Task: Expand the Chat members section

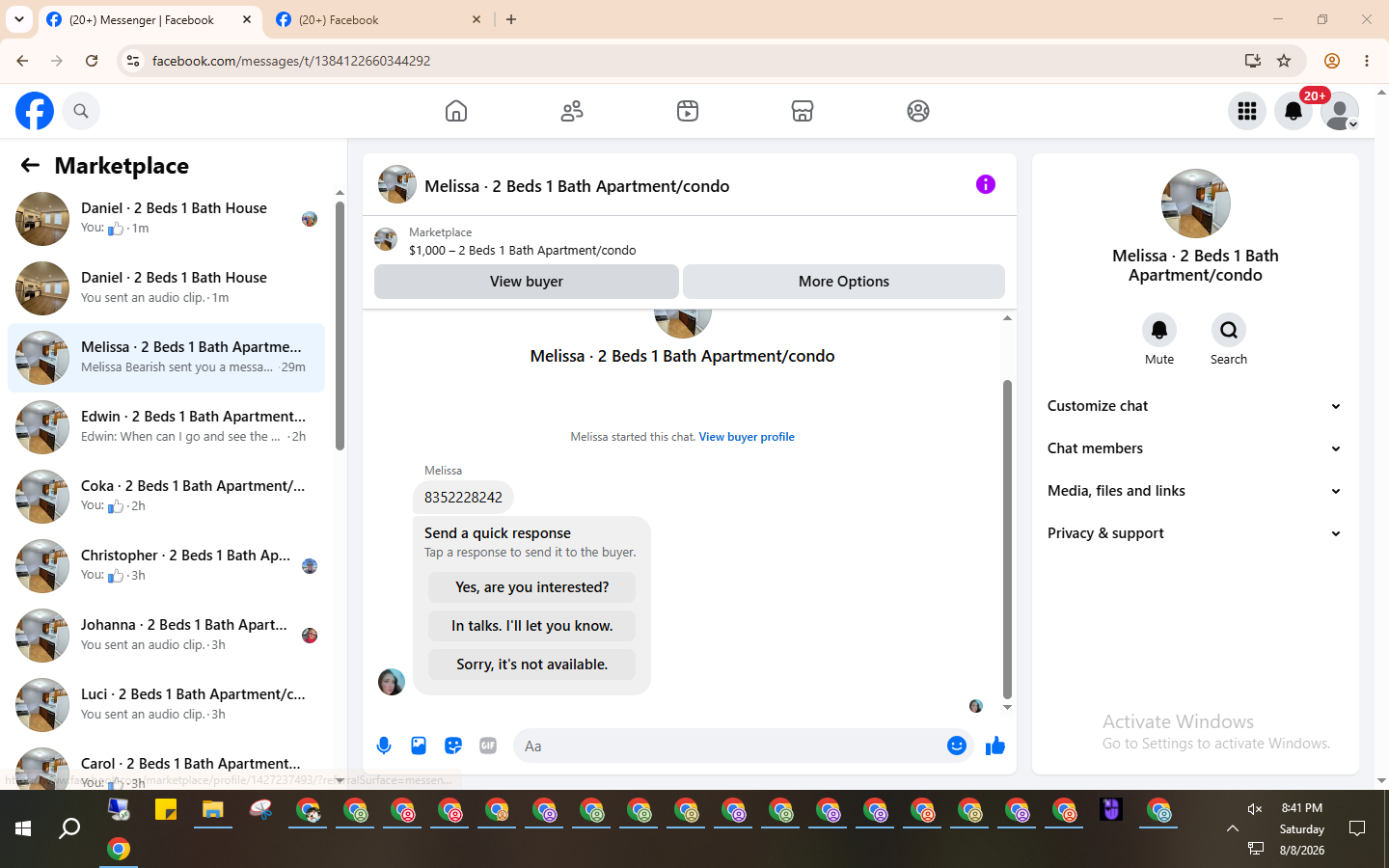Action: click(1195, 448)
